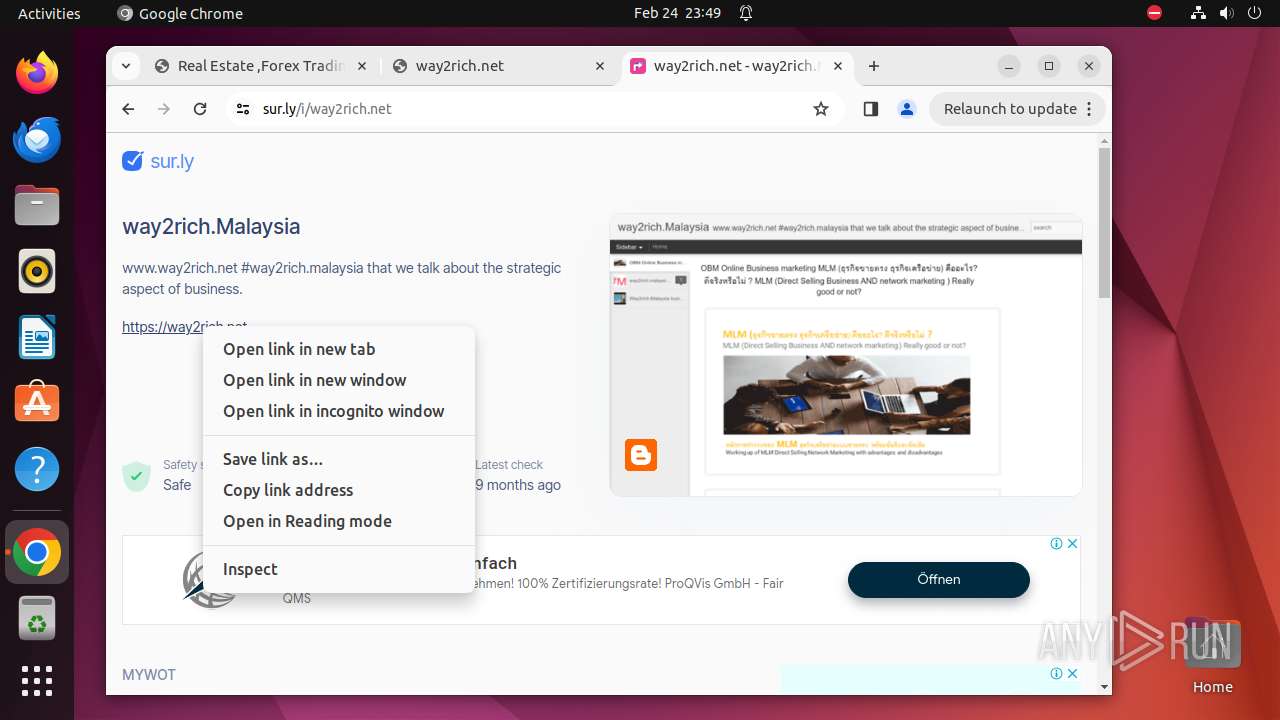Follow https://way2rich.net link
Viewport: 1280px width, 720px height.
coord(184,326)
